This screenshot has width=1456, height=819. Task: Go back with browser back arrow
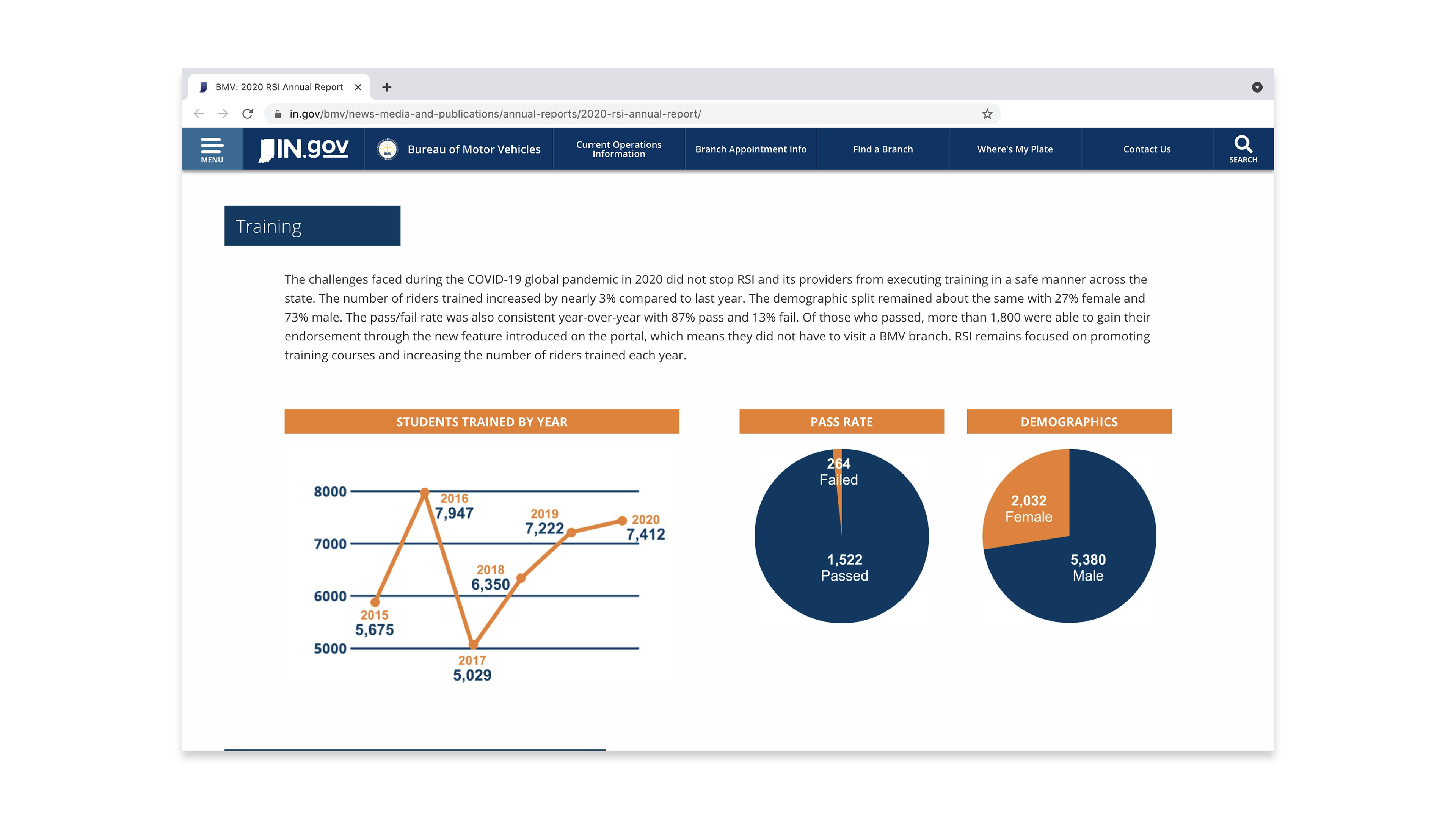[199, 114]
